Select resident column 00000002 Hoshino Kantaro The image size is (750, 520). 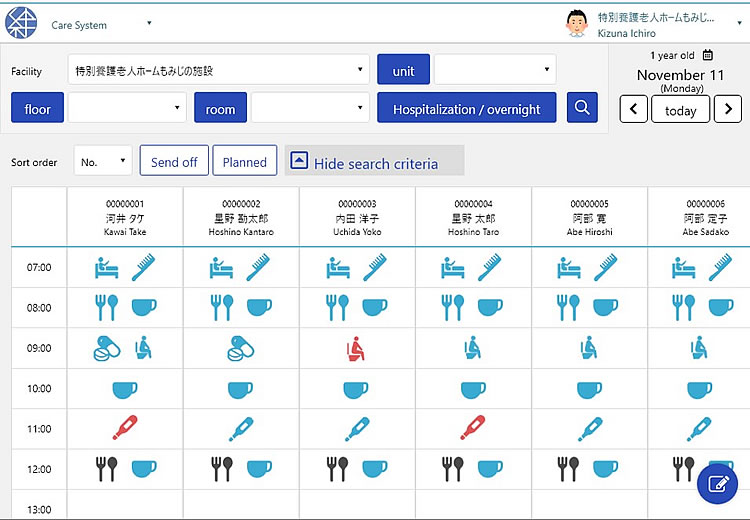[x=241, y=217]
